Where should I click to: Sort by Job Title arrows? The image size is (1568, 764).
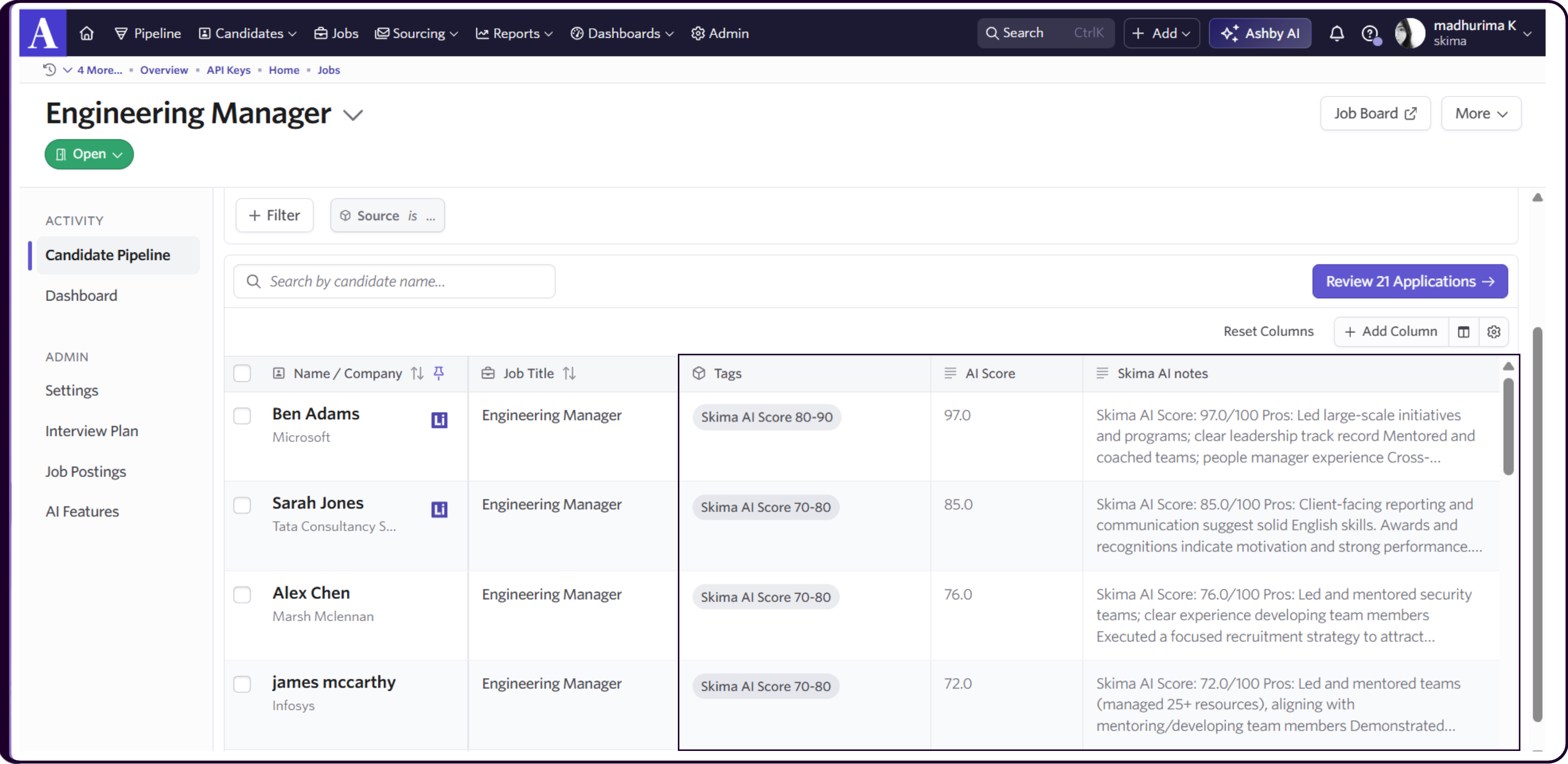[569, 373]
